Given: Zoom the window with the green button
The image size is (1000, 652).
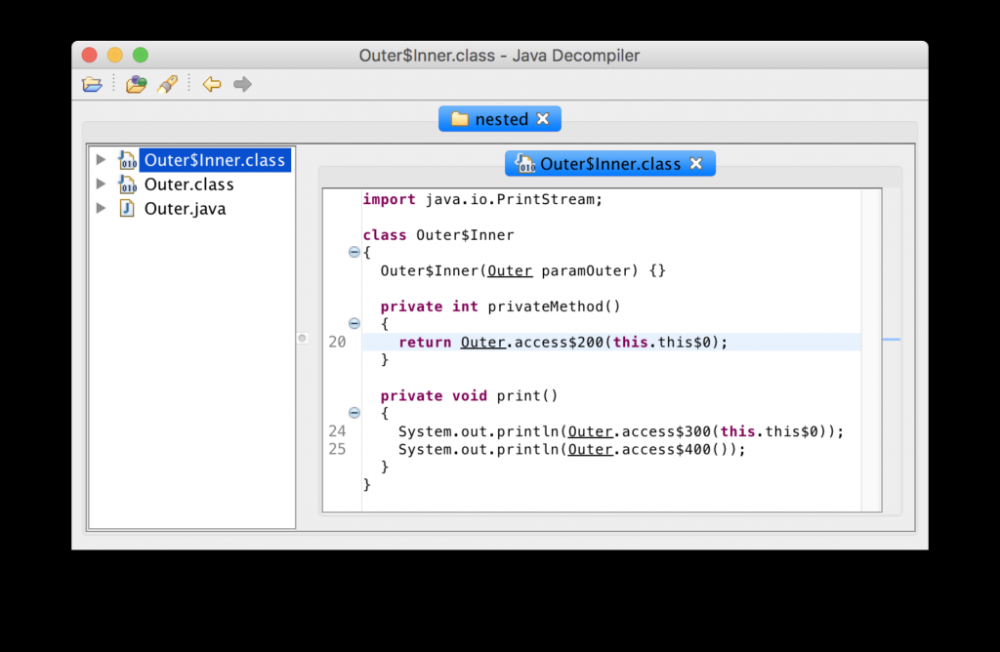Looking at the screenshot, I should [x=140, y=55].
